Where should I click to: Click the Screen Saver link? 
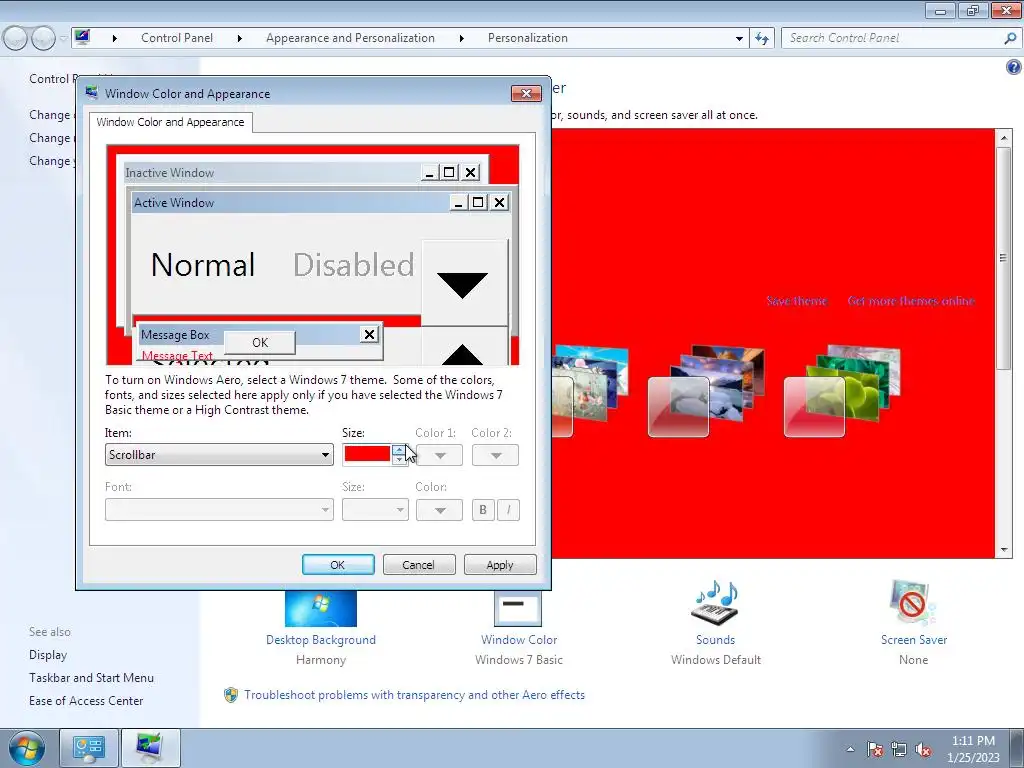pyautogui.click(x=914, y=640)
